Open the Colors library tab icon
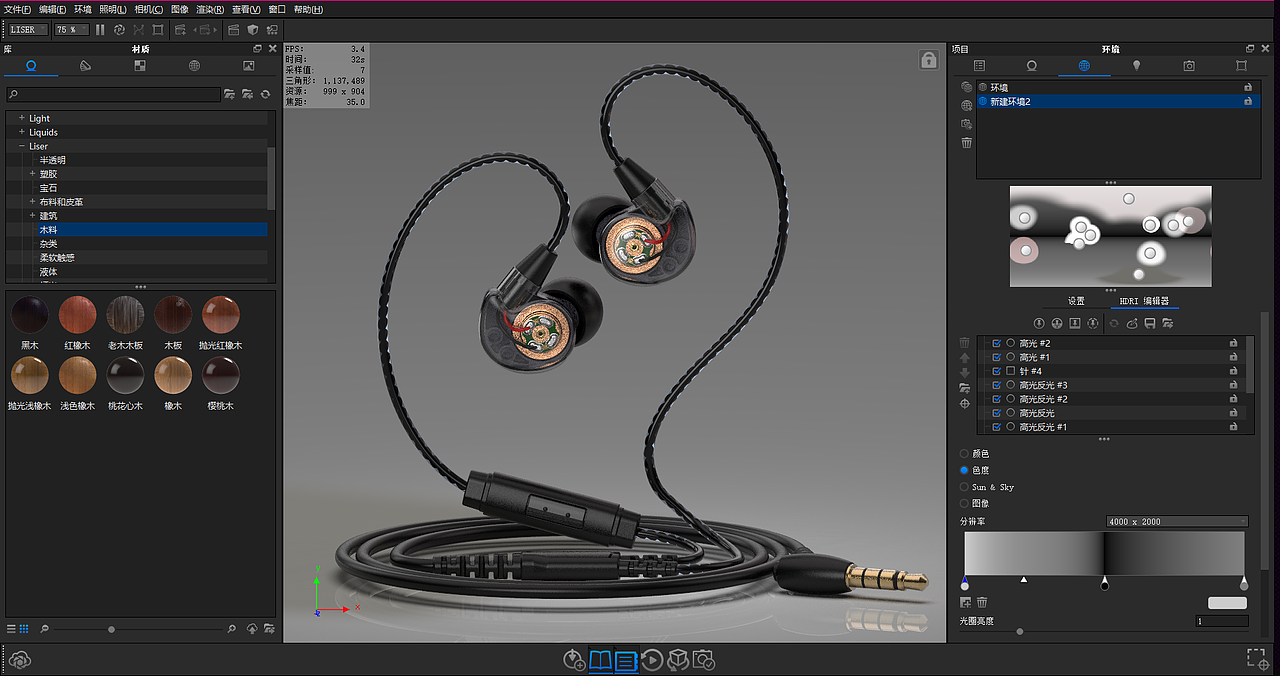The height and width of the screenshot is (676, 1280). tap(85, 66)
